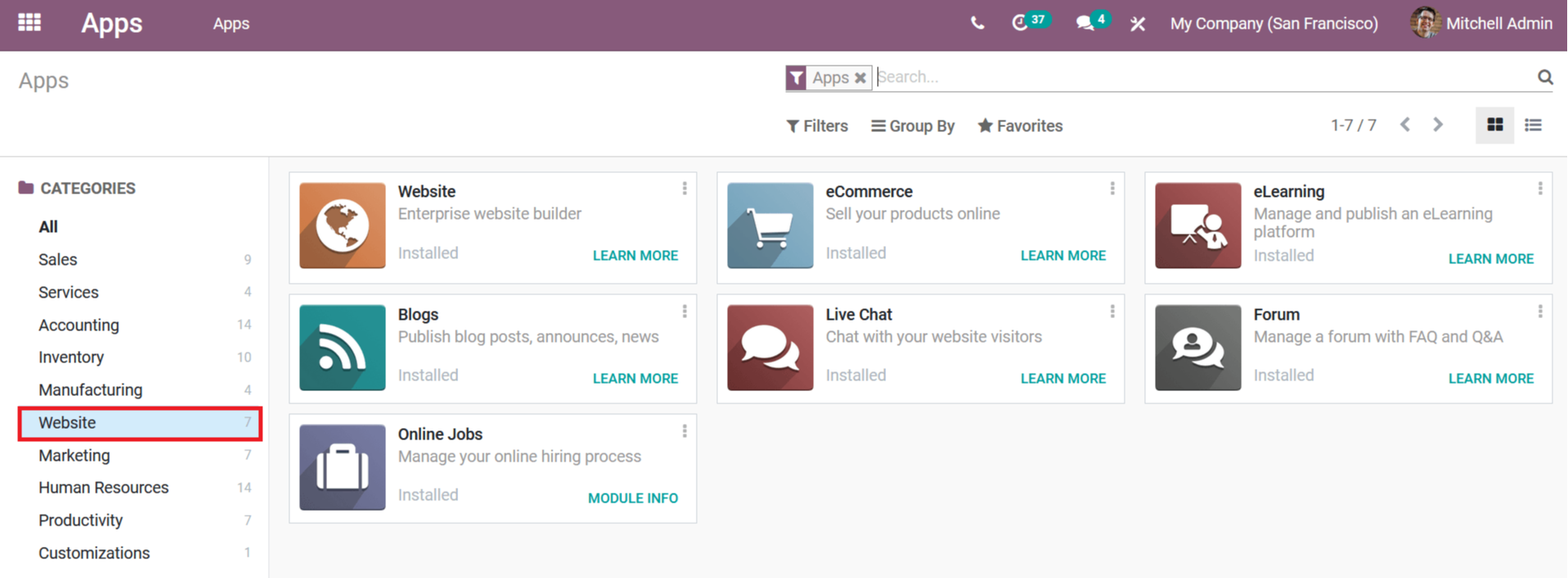Click the phone call icon in top bar
Viewport: 1568px width, 578px height.
click(977, 23)
